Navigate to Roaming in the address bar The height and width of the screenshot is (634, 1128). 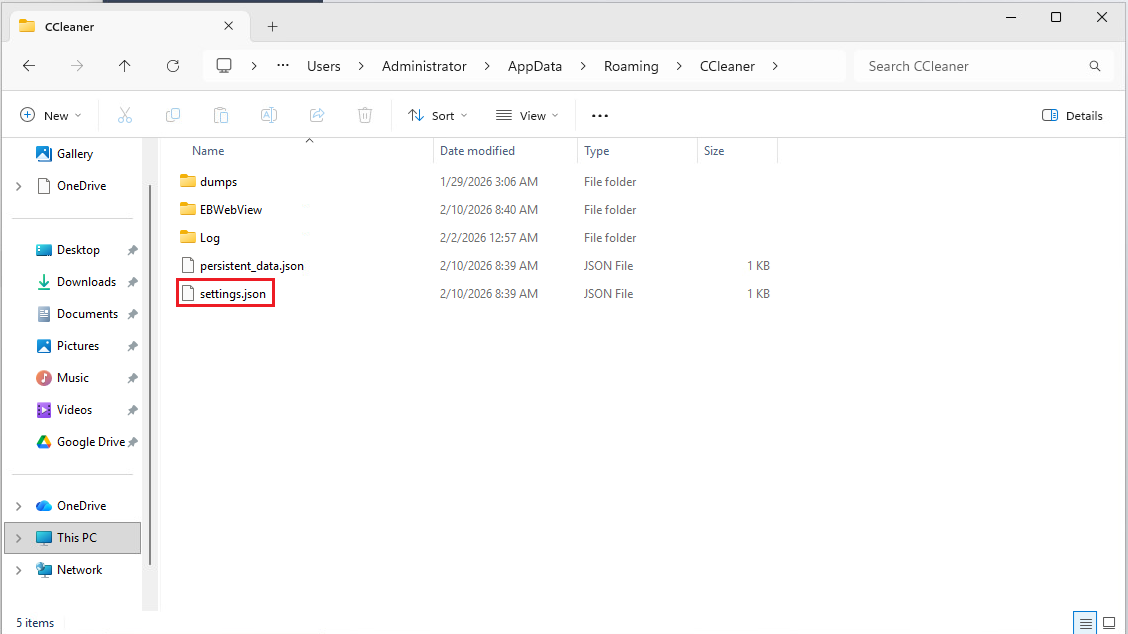[631, 66]
